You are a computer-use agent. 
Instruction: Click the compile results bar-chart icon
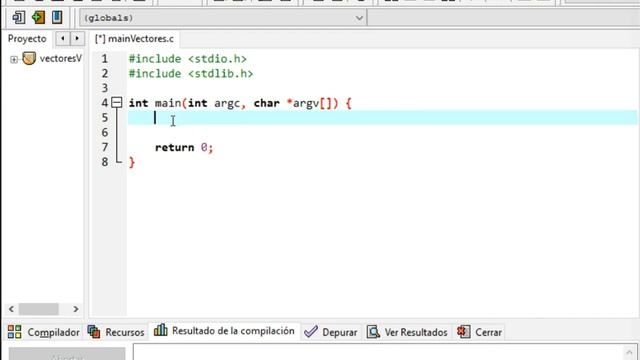(x=160, y=330)
